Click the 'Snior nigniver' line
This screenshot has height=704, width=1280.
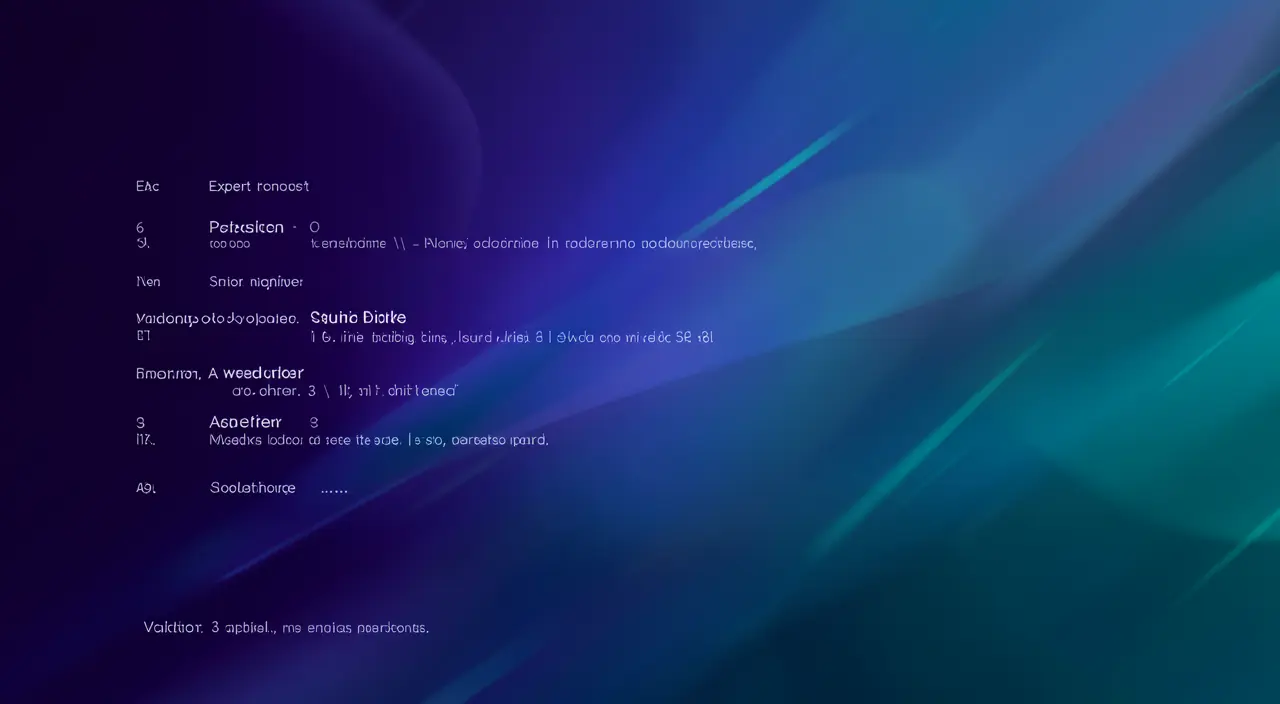(256, 282)
